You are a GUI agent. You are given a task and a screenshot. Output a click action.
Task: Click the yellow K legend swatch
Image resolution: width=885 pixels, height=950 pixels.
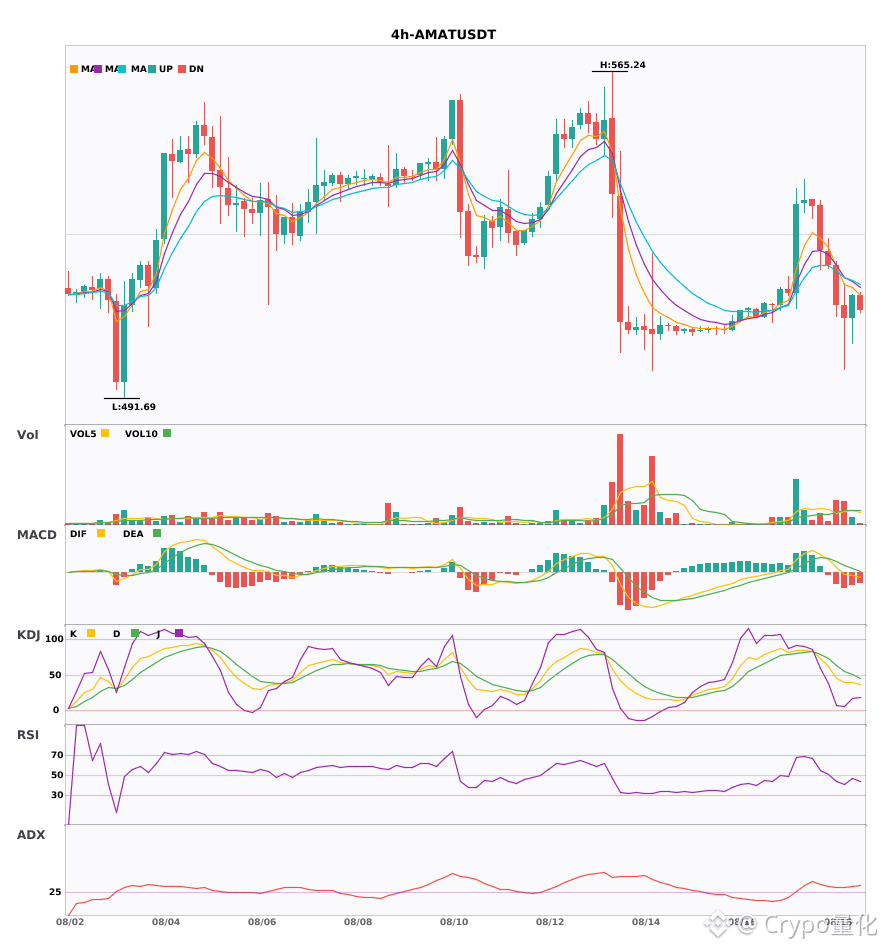click(91, 633)
